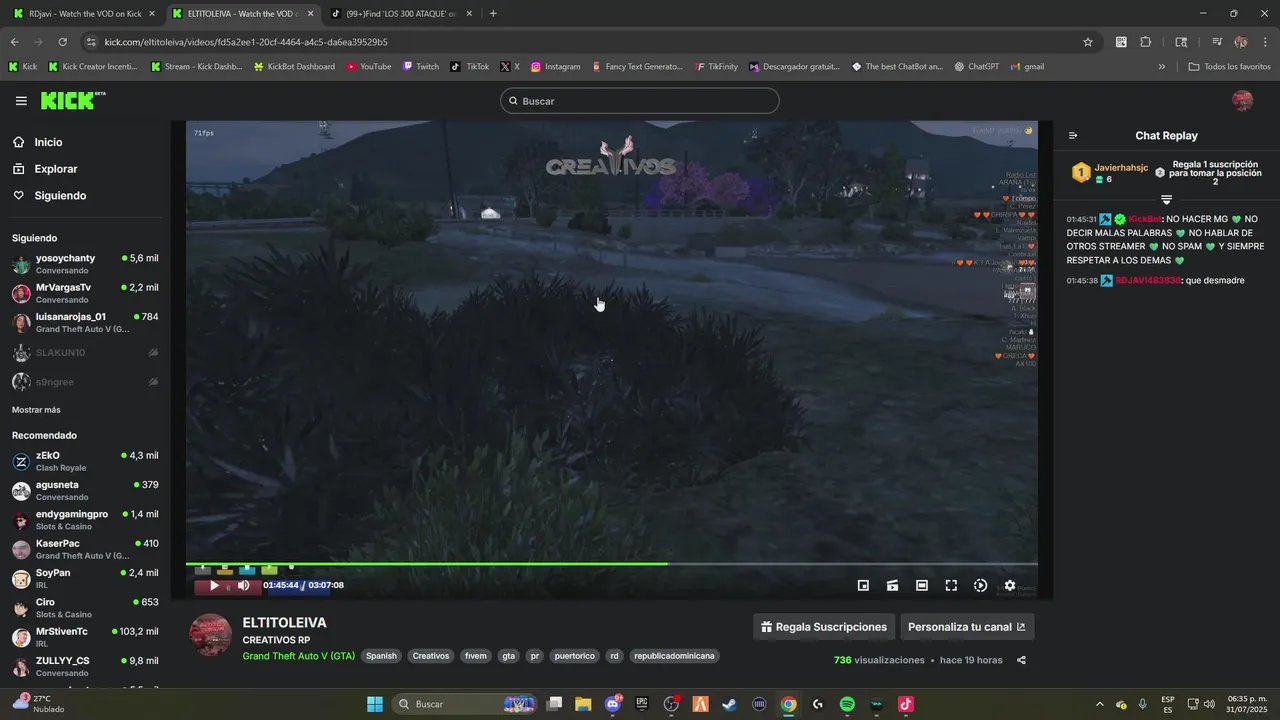
Task: Open video player settings gear
Action: 1010,585
